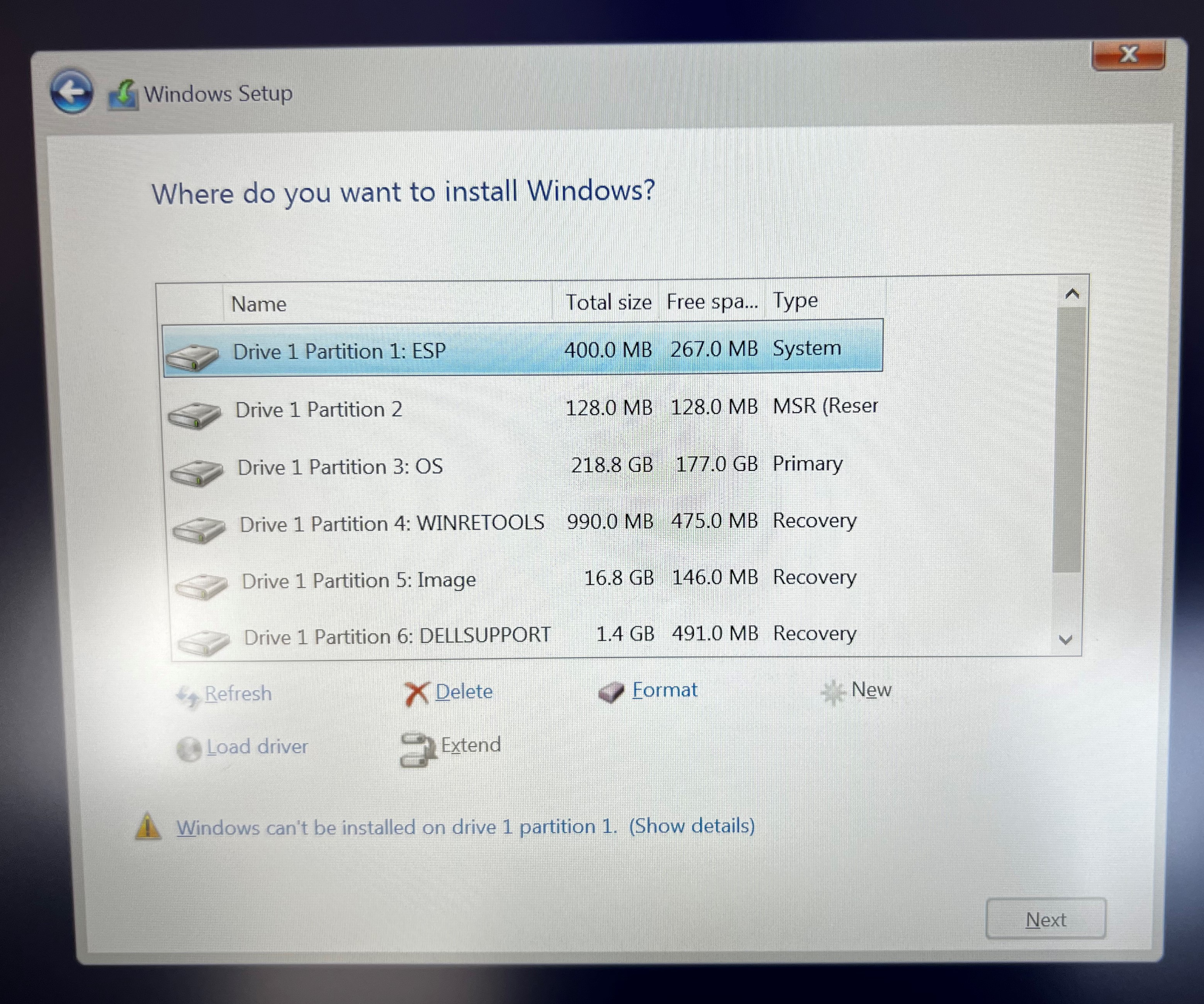Click the 475.0 MB free space cell
Image resolution: width=1204 pixels, height=1004 pixels.
point(715,521)
